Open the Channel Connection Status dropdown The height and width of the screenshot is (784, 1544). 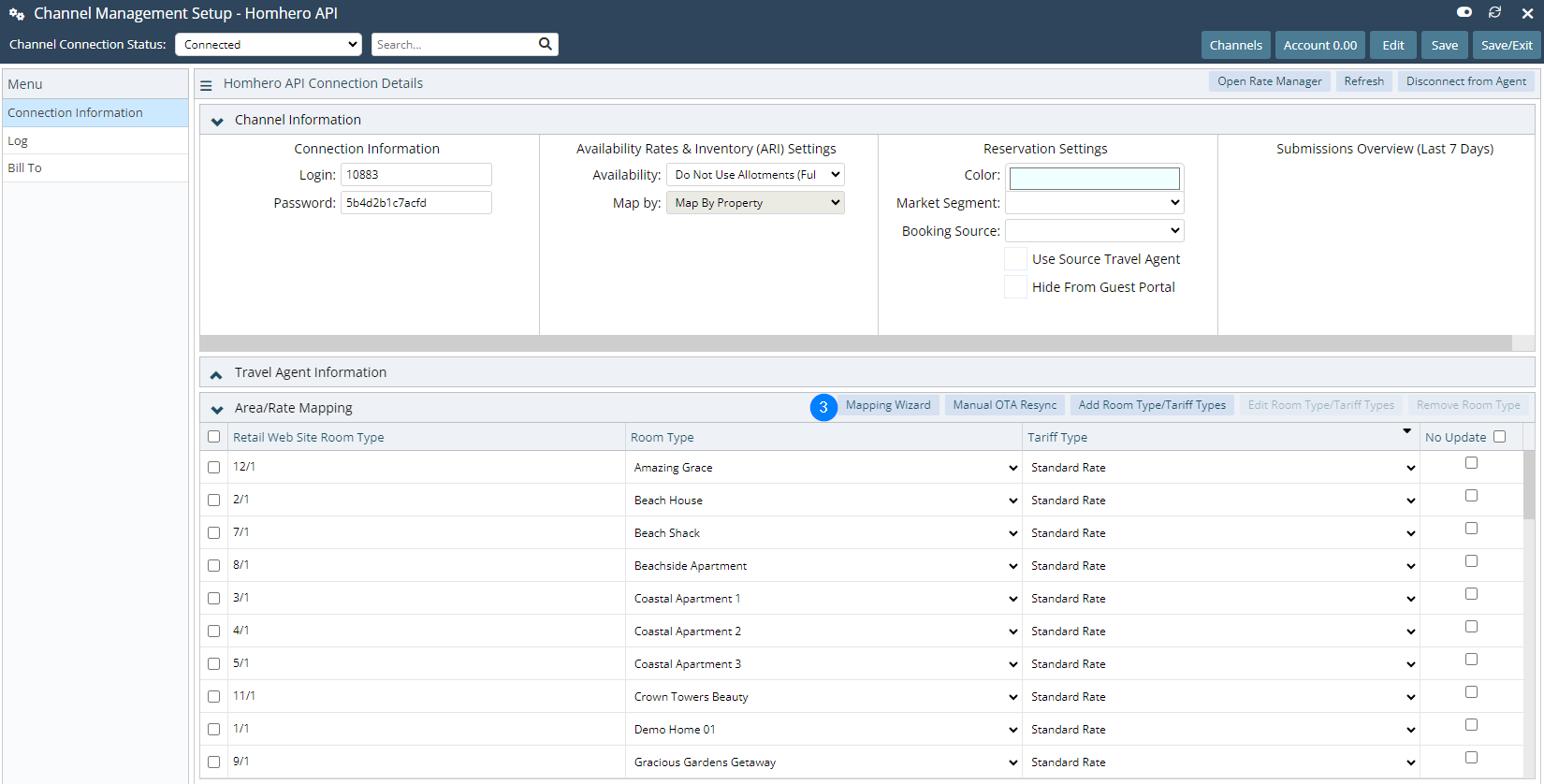click(268, 44)
